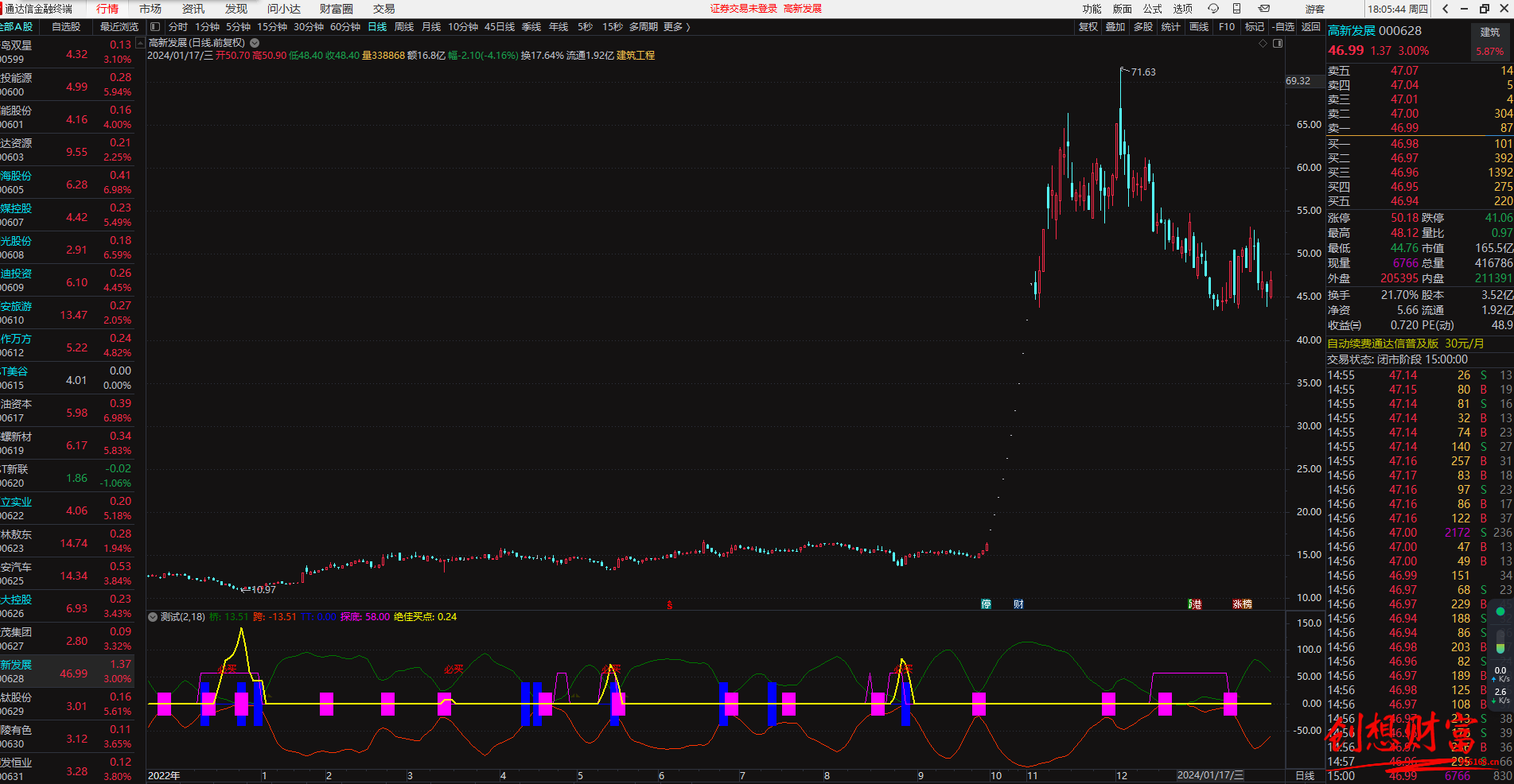
Task: Select the 周线 chart period
Action: tap(404, 27)
